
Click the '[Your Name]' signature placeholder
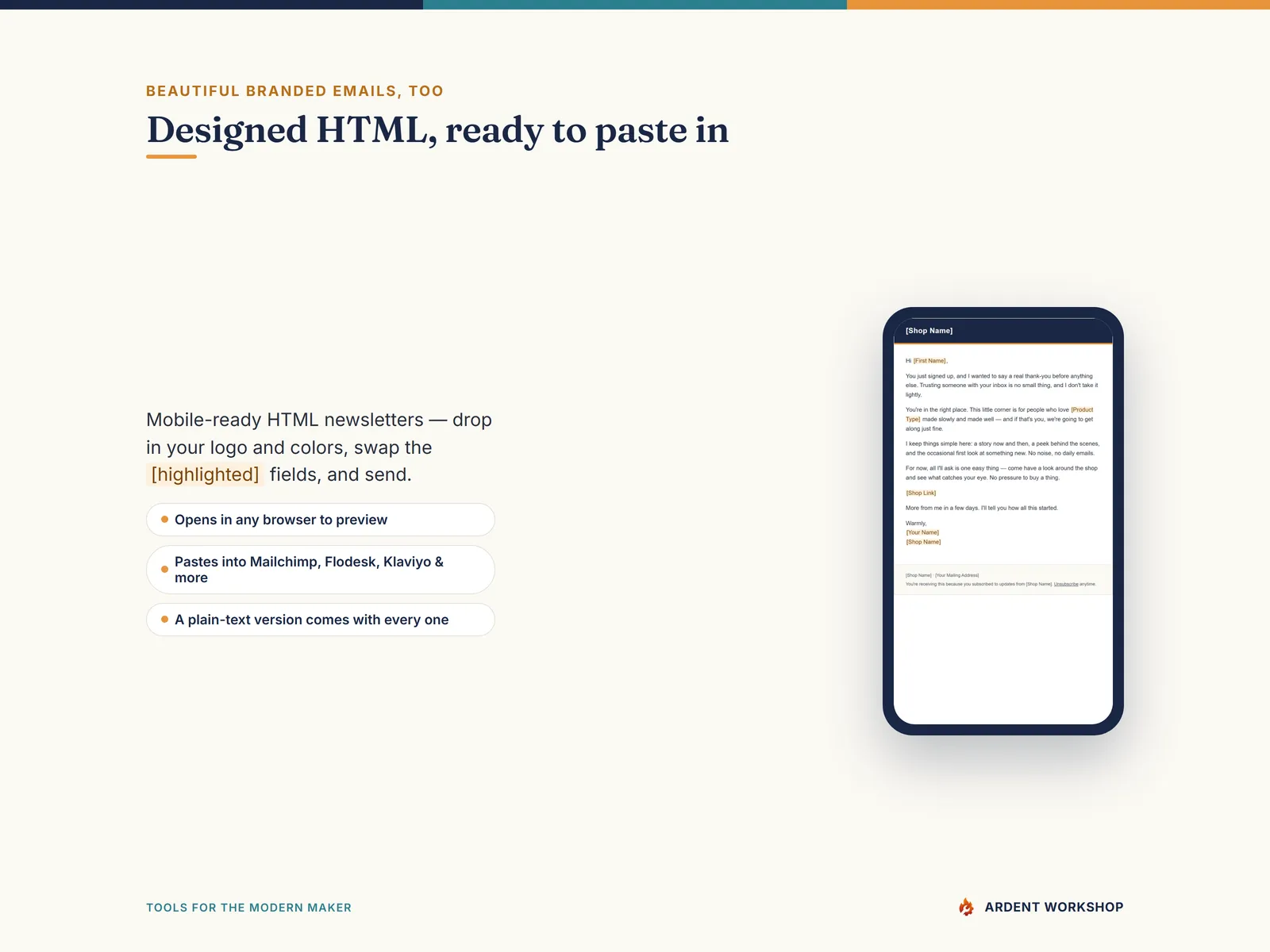[x=922, y=532]
